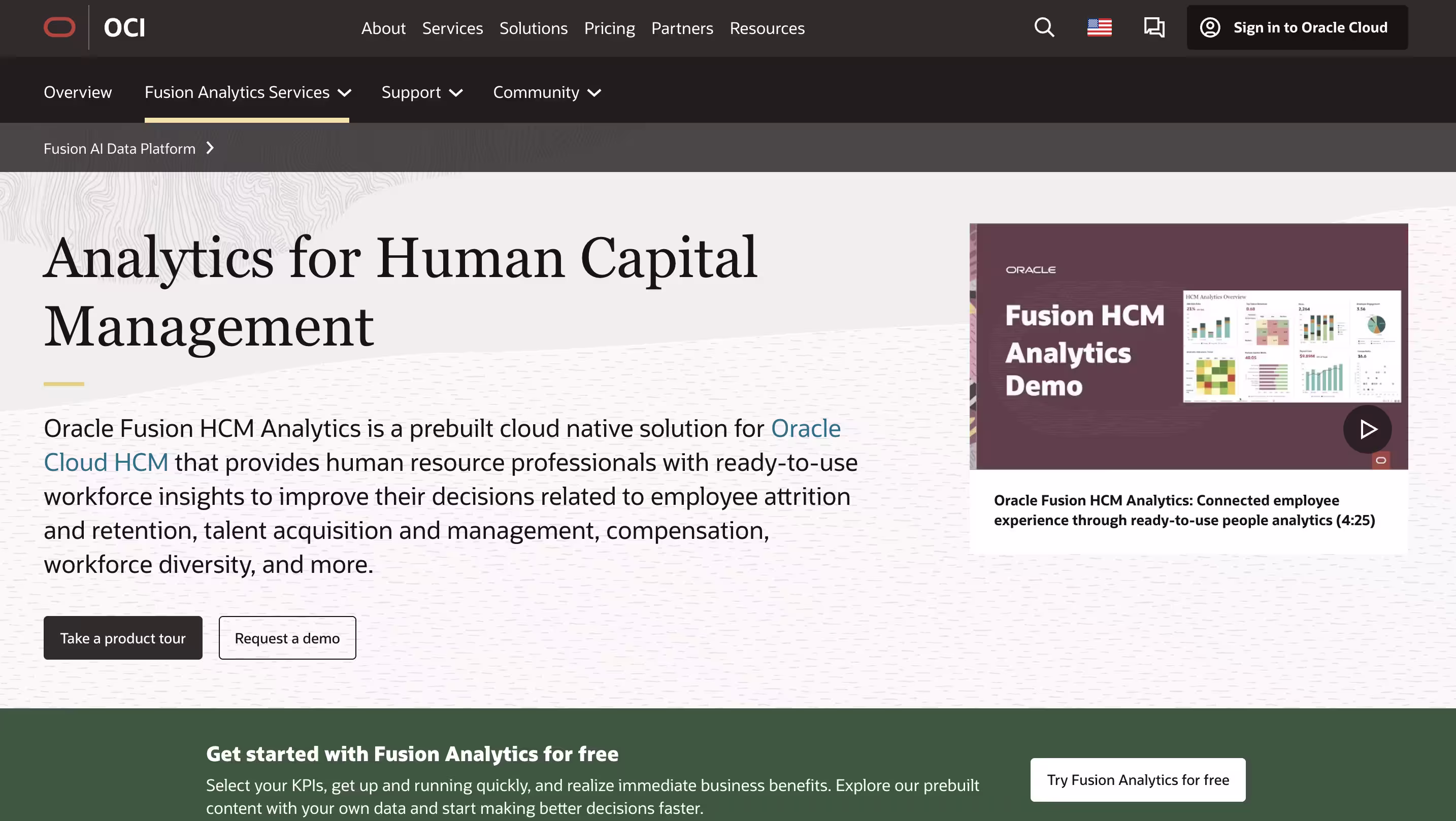The image size is (1456, 821).
Task: Open the Pricing menu item
Action: (609, 28)
